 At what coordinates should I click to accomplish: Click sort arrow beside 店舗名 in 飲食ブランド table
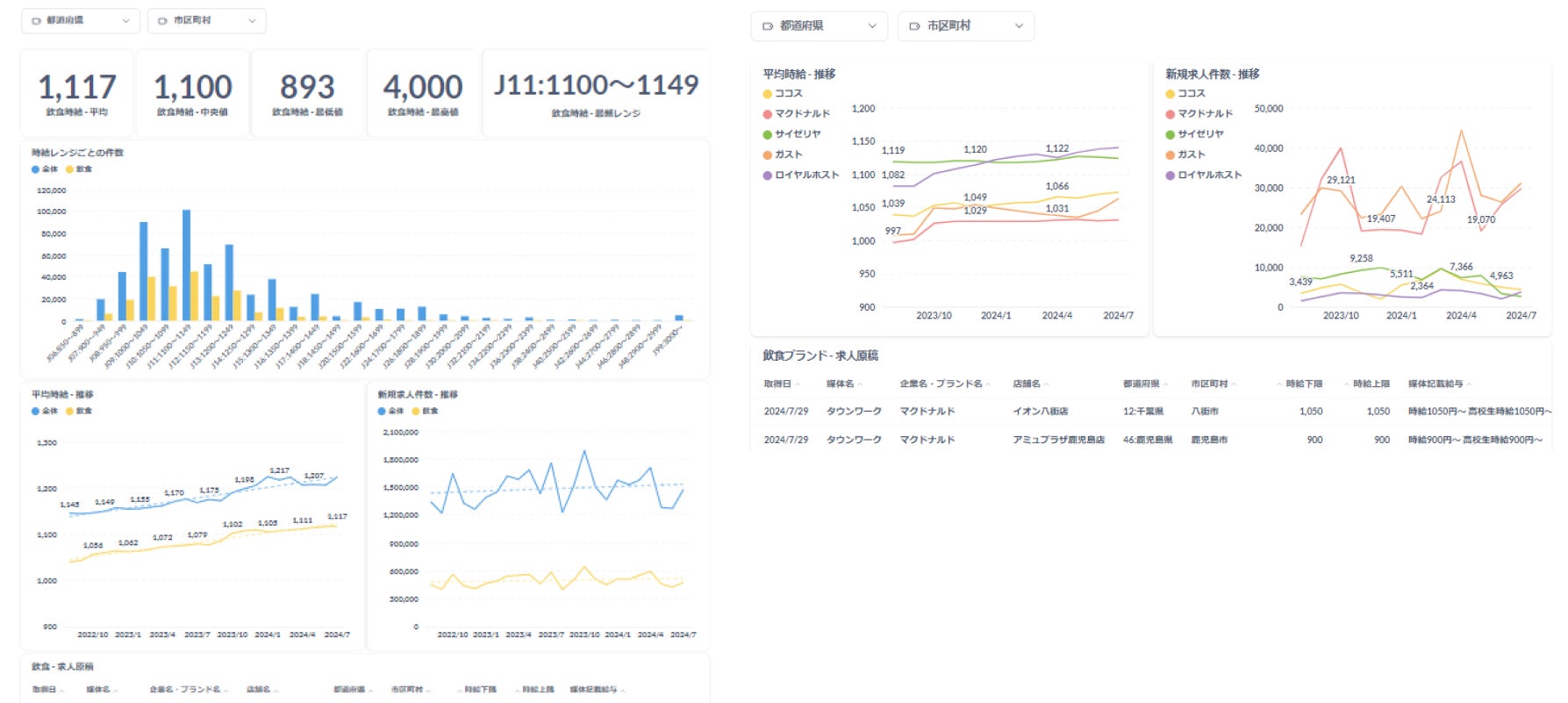click(1046, 384)
